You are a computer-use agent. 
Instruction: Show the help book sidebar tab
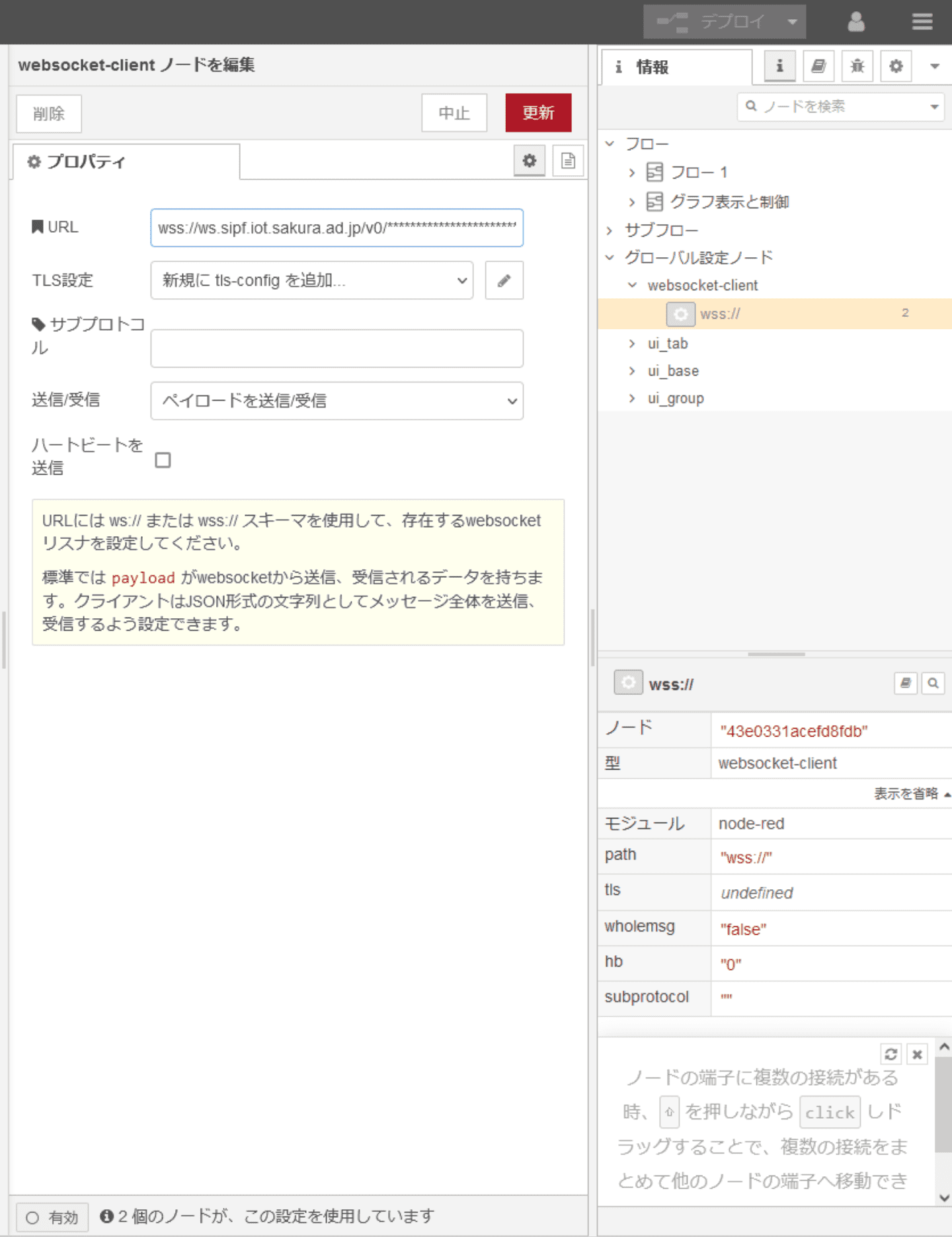[818, 66]
